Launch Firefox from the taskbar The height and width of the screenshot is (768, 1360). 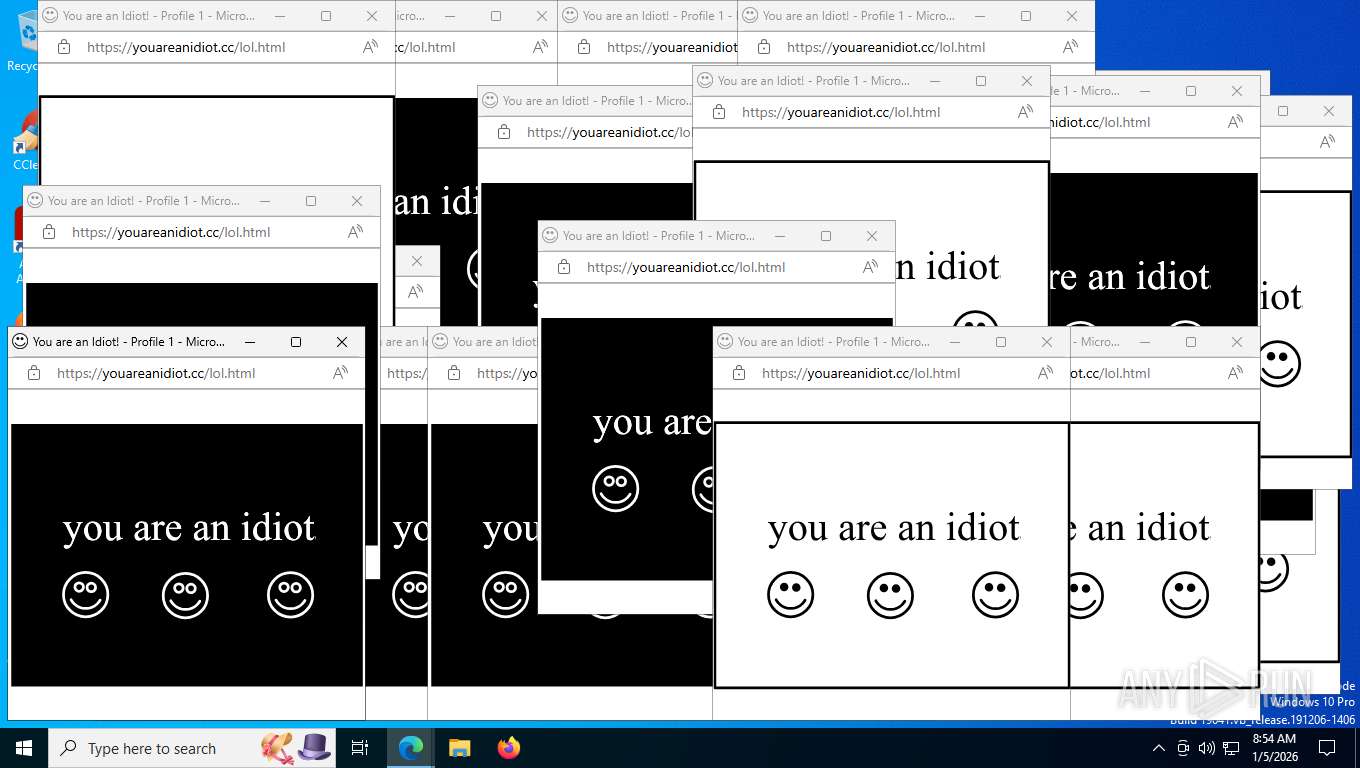coord(509,748)
